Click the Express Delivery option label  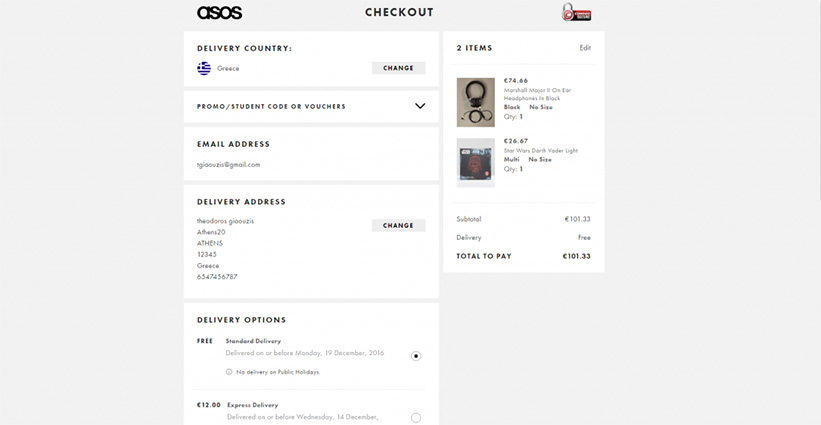click(252, 405)
